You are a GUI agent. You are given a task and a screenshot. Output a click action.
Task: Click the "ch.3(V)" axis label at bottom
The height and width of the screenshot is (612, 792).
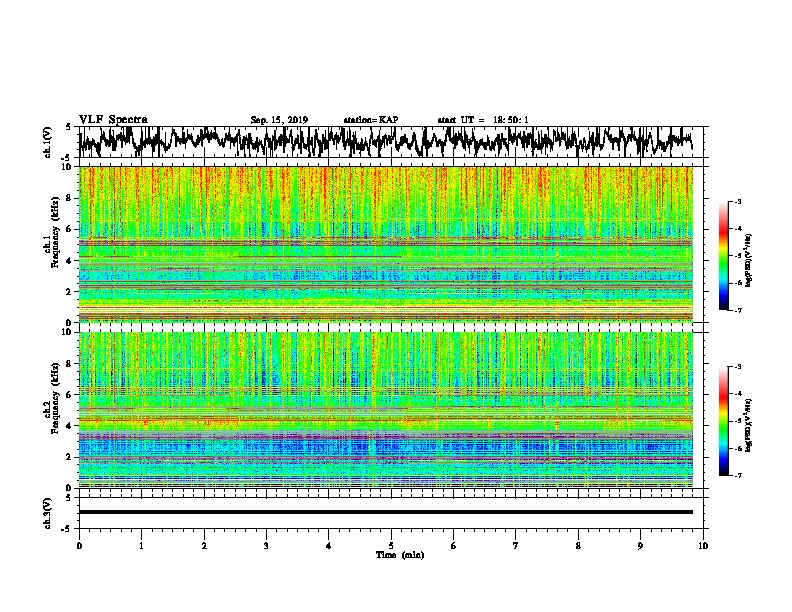pyautogui.click(x=48, y=514)
